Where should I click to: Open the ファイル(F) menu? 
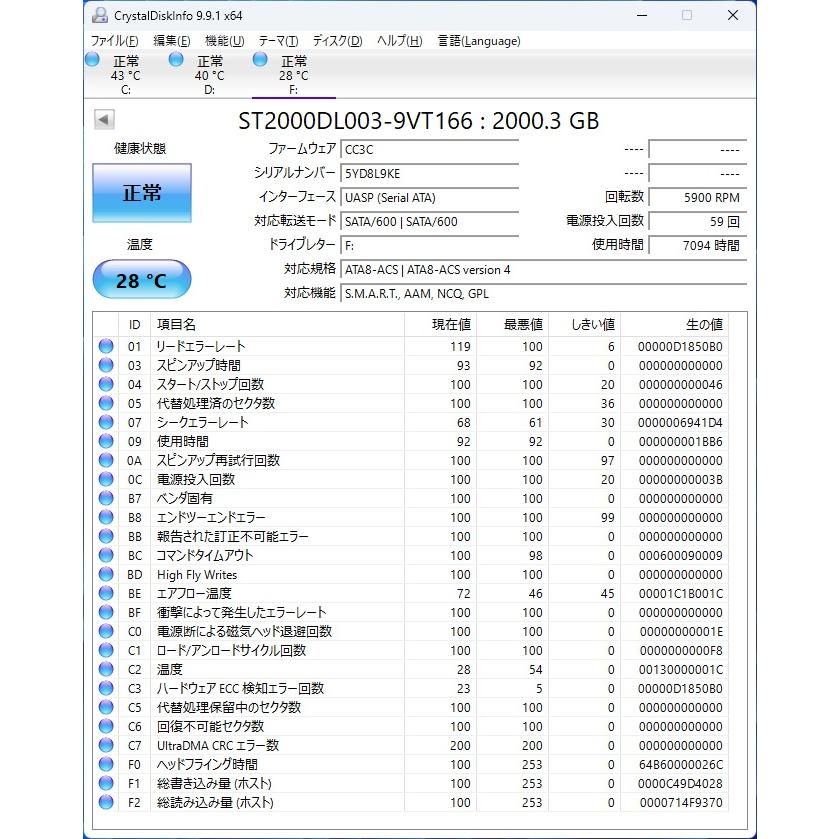(x=115, y=41)
